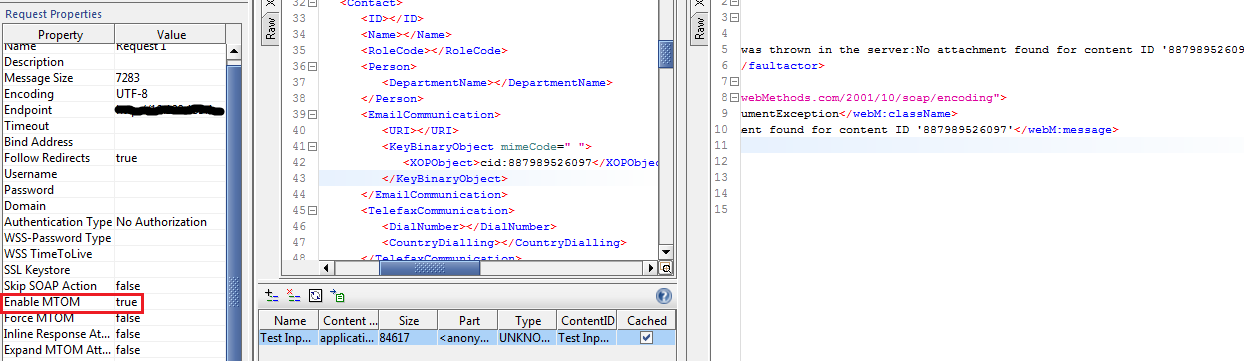Viewport: 1244px width, 361px height.
Task: Sort attachments by Type column
Action: 527,320
